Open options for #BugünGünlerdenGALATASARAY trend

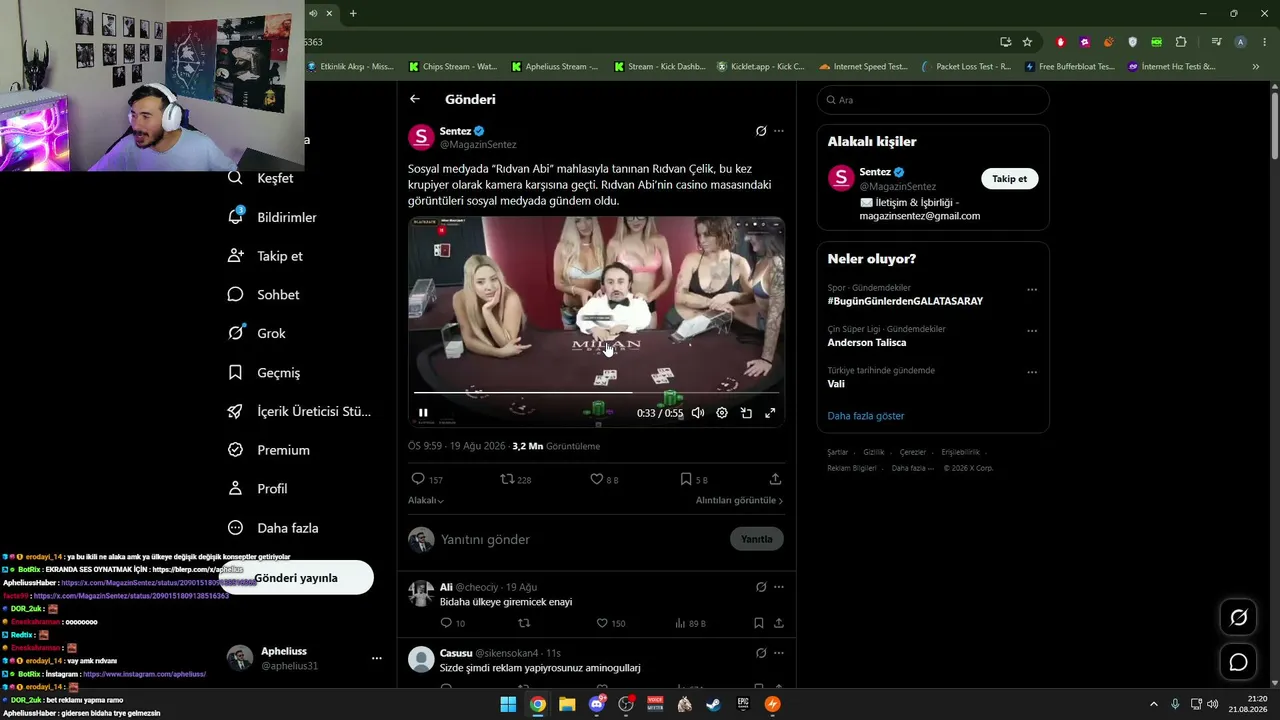point(1032,290)
